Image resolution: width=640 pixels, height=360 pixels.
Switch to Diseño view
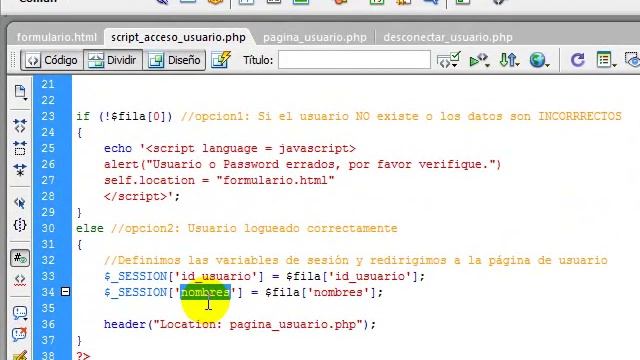coord(175,60)
